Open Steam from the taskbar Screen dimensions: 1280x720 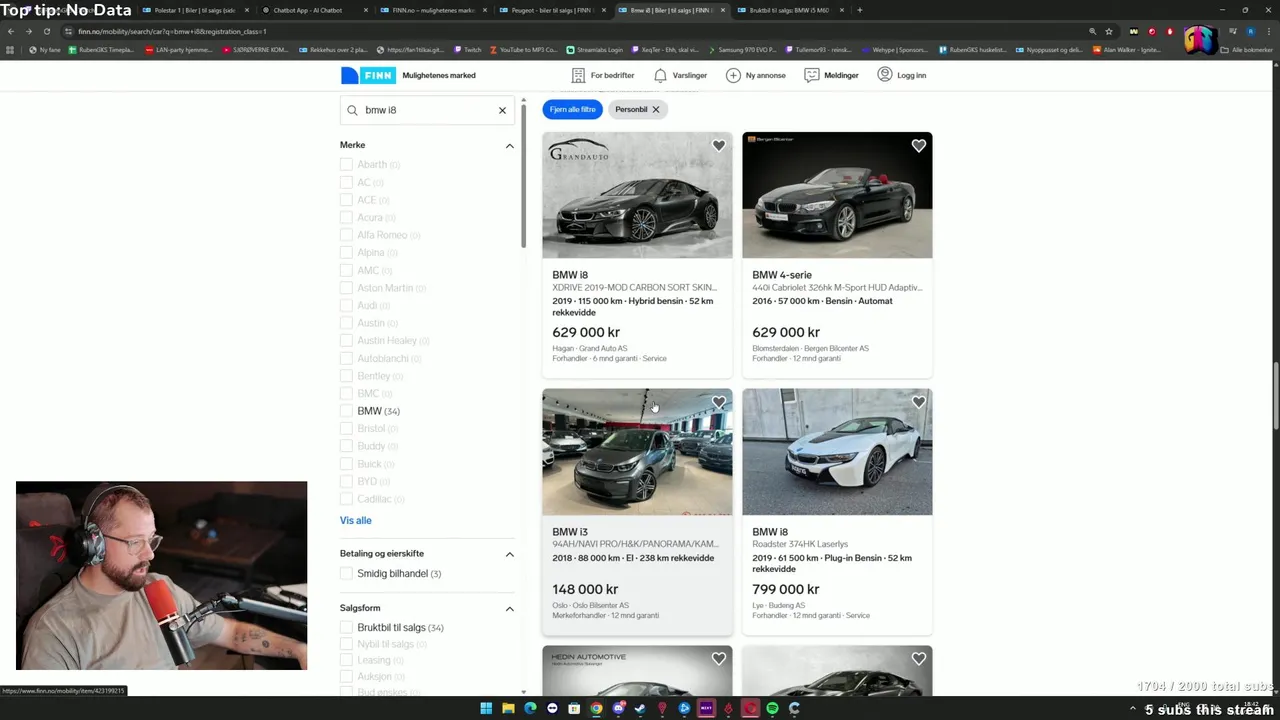click(640, 708)
